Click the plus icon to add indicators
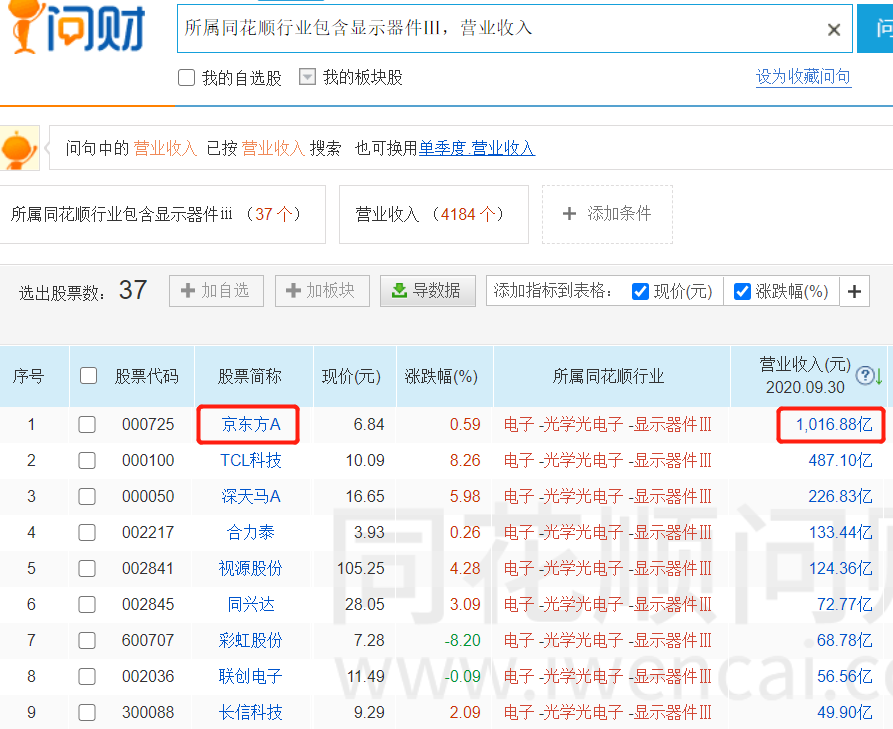 (854, 292)
